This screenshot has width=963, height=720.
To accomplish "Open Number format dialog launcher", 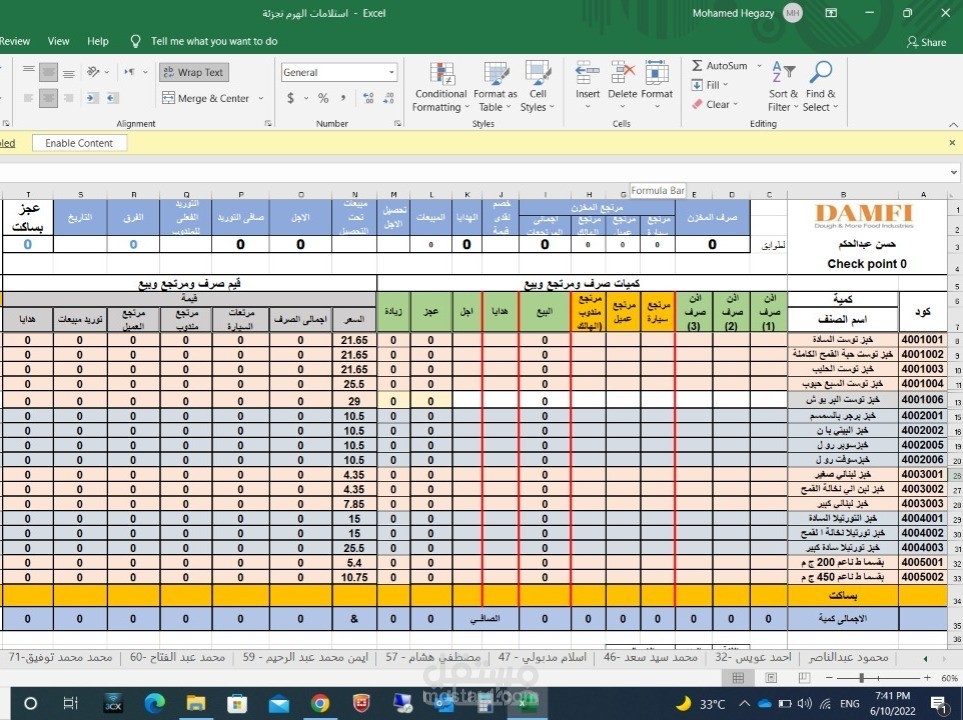I will coord(397,123).
